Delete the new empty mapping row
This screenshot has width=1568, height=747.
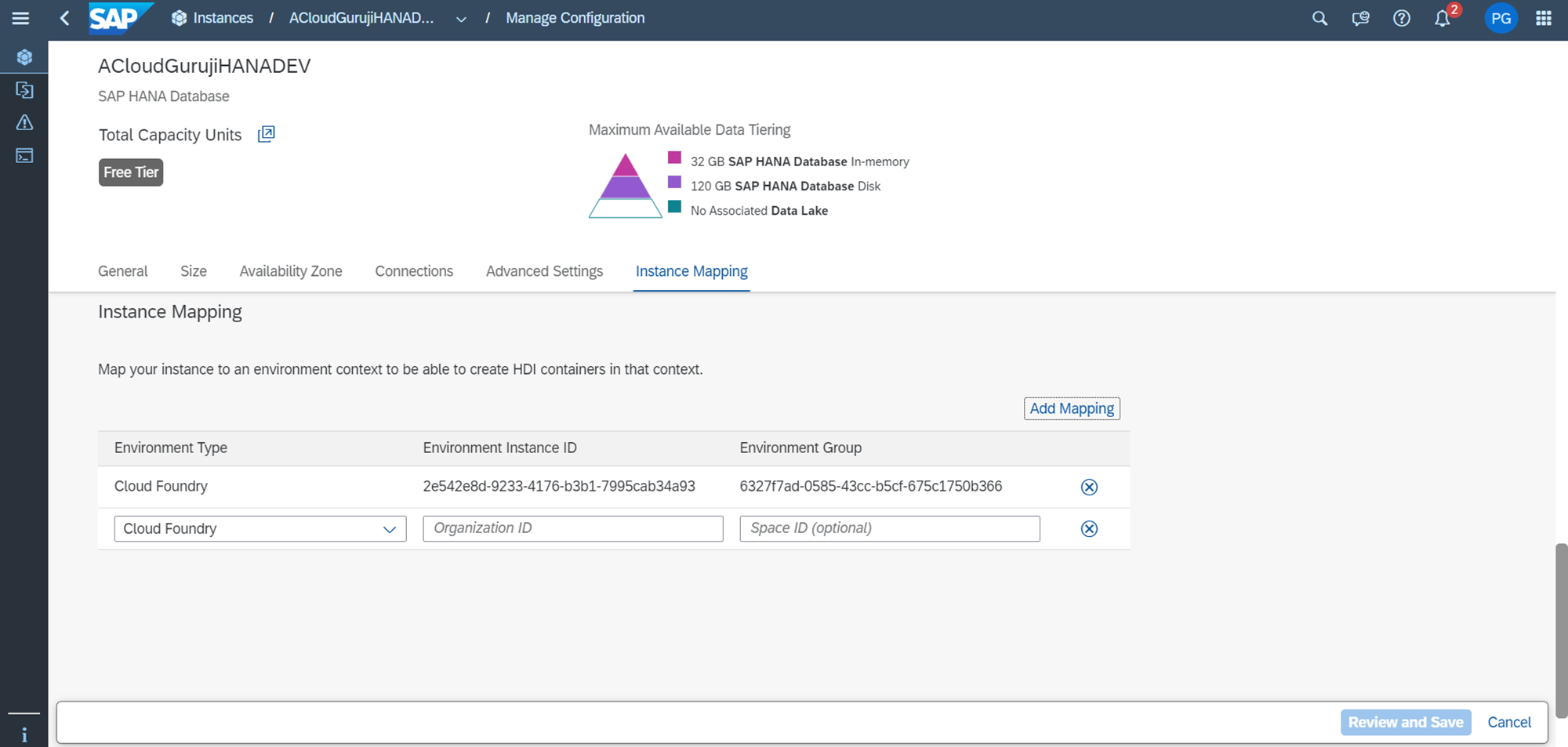point(1089,529)
